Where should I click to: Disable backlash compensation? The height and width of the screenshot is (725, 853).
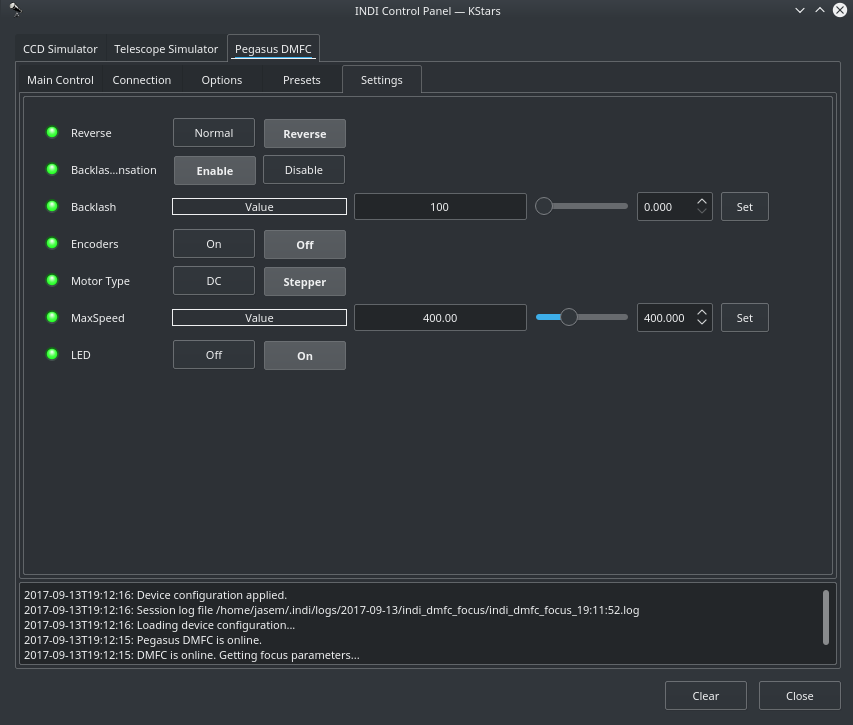point(304,170)
